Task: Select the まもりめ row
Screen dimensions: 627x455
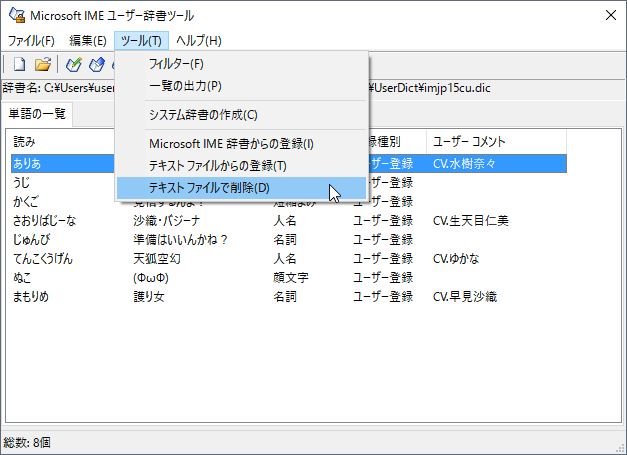Action: point(289,297)
